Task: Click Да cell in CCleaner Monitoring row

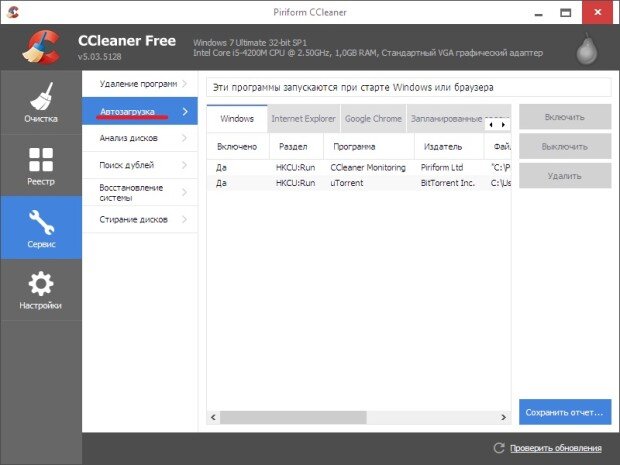Action: (221, 168)
